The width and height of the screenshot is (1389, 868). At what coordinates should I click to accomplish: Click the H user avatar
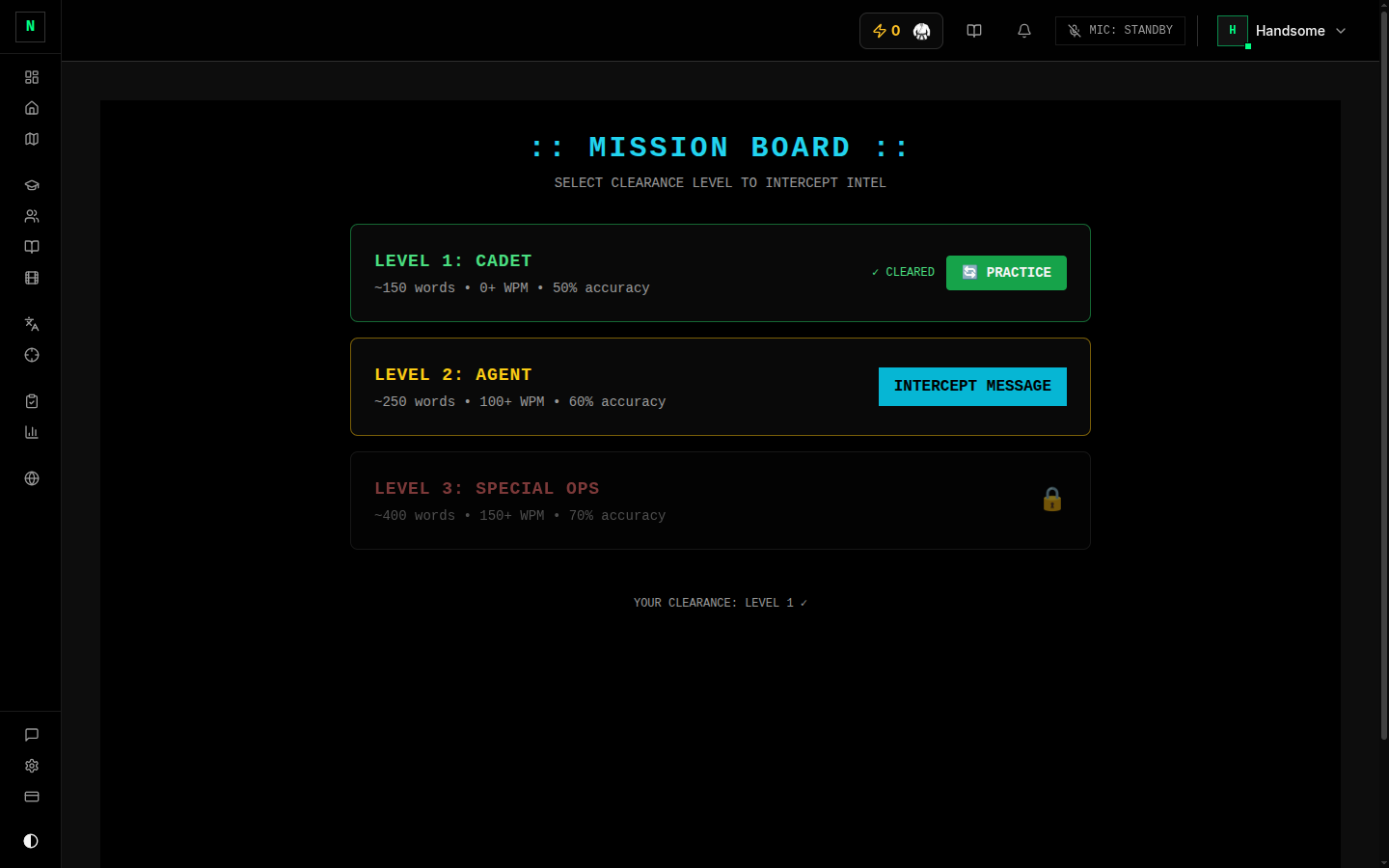pos(1233,31)
